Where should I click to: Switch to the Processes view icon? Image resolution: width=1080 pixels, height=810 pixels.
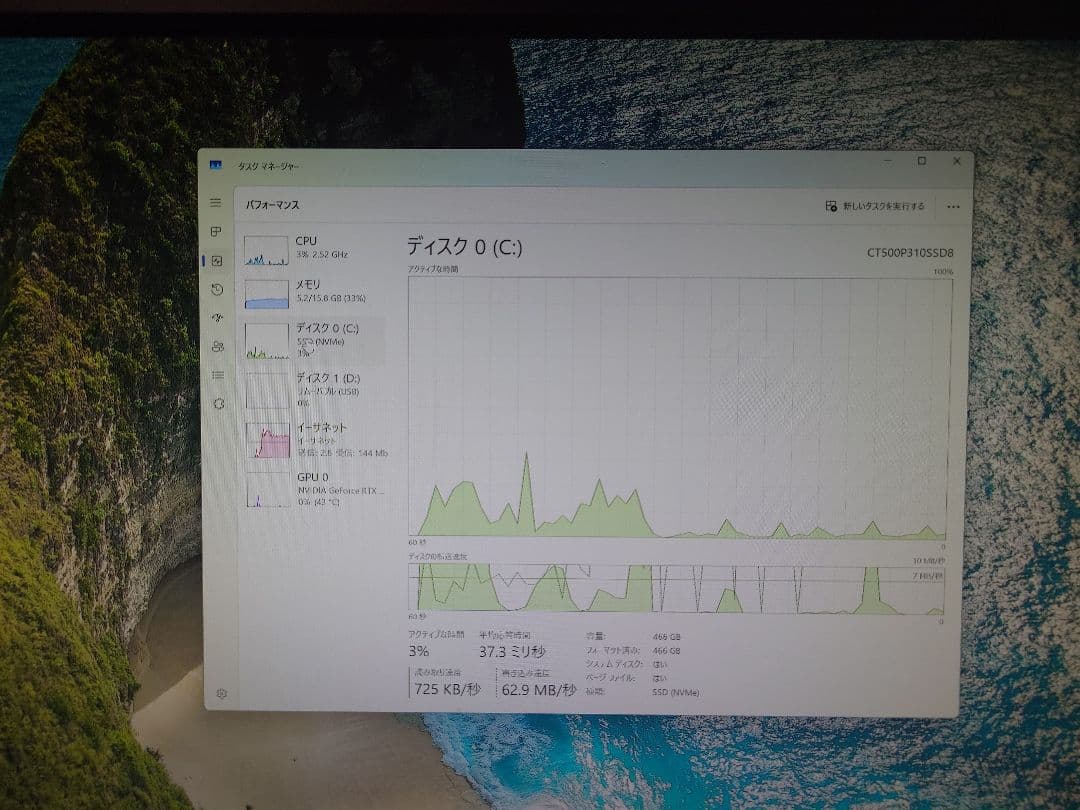coord(217,230)
